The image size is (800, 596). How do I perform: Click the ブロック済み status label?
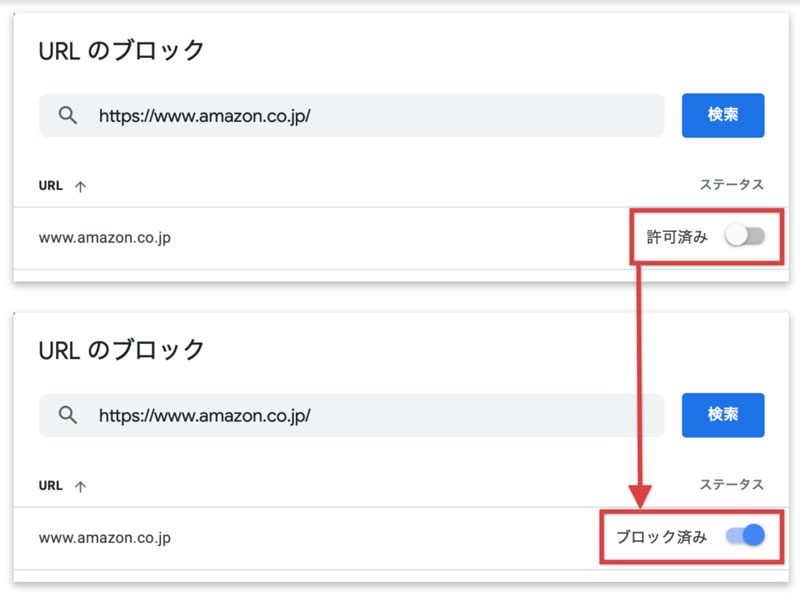(661, 537)
